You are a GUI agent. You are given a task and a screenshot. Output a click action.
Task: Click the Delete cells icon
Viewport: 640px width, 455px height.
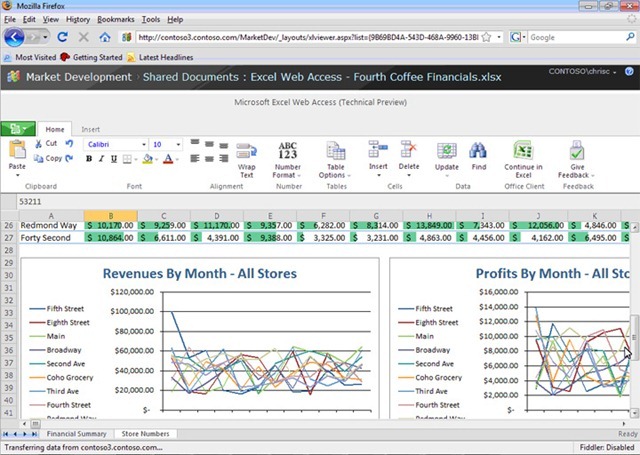(409, 149)
